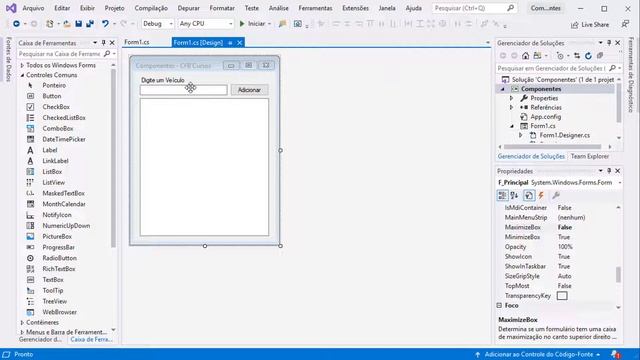640x360 pixels.
Task: Expand the Properties node in solution
Action: pyautogui.click(x=511, y=98)
